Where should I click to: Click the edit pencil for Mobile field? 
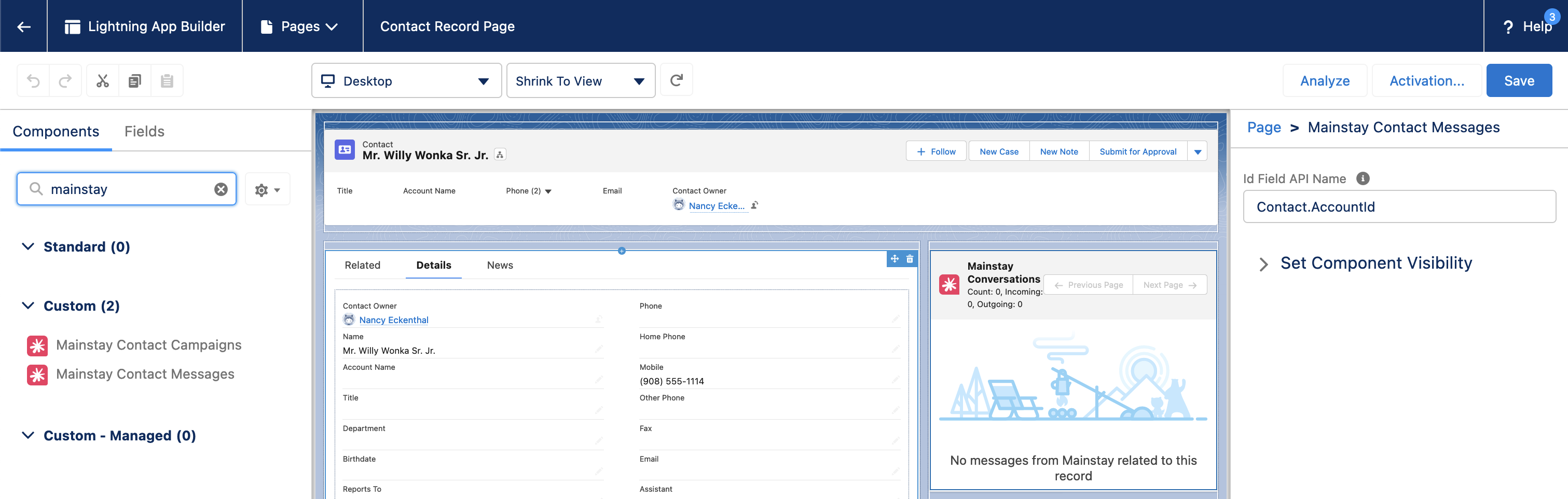point(896,380)
